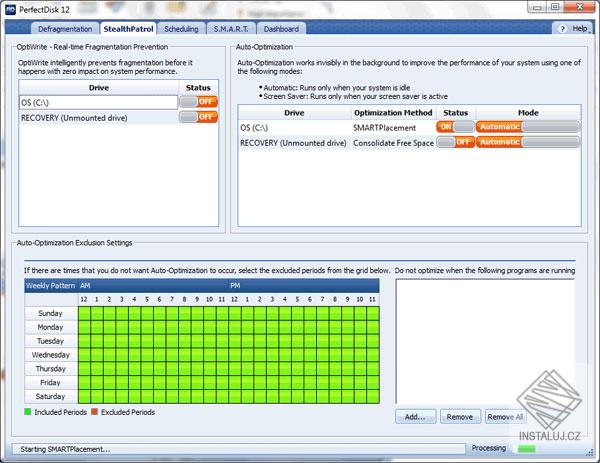Turn off Auto-Optimization for OS (C:\)
600x463 pixels.
click(x=455, y=127)
